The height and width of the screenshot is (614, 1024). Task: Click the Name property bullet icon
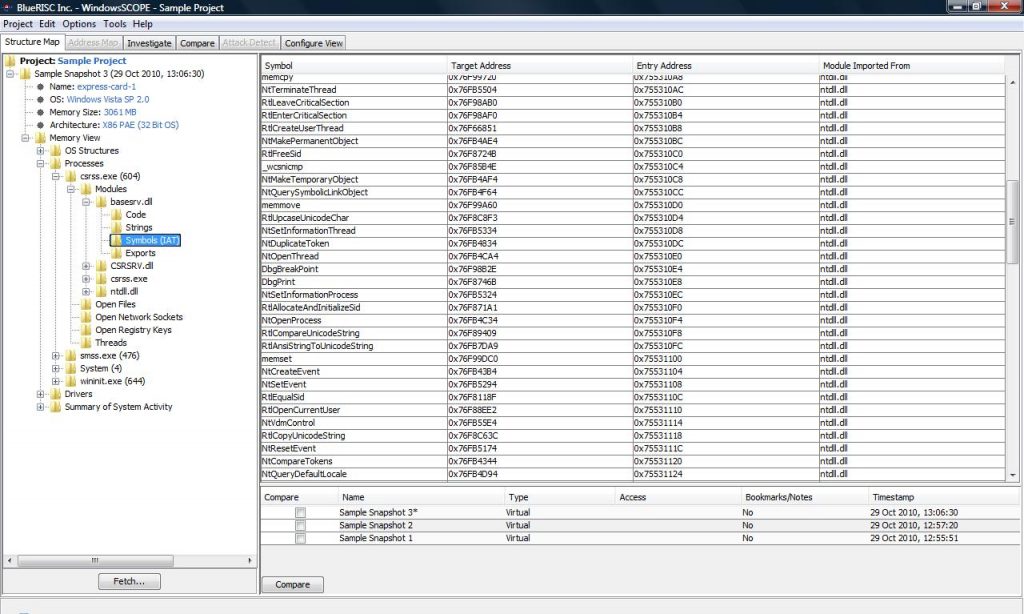pyautogui.click(x=40, y=87)
